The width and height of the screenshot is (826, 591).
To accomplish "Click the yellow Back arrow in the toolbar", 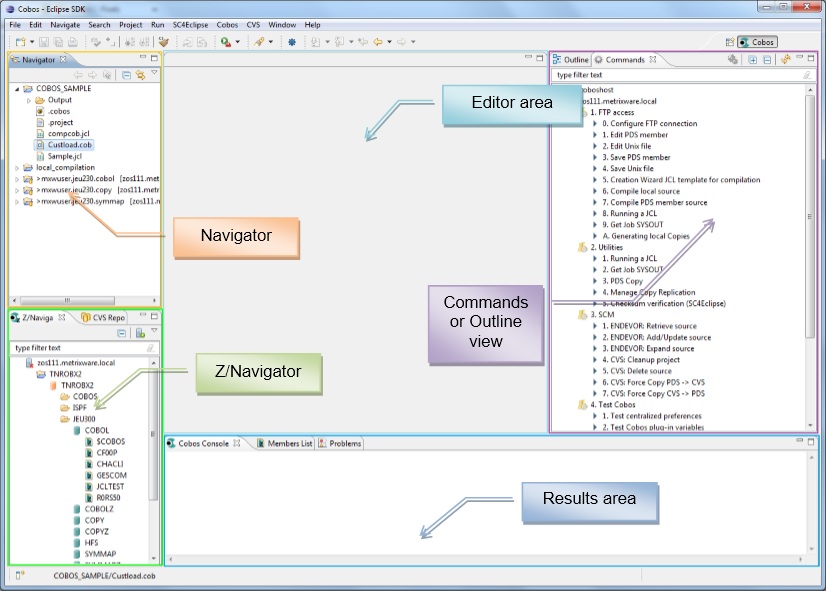I will [378, 42].
